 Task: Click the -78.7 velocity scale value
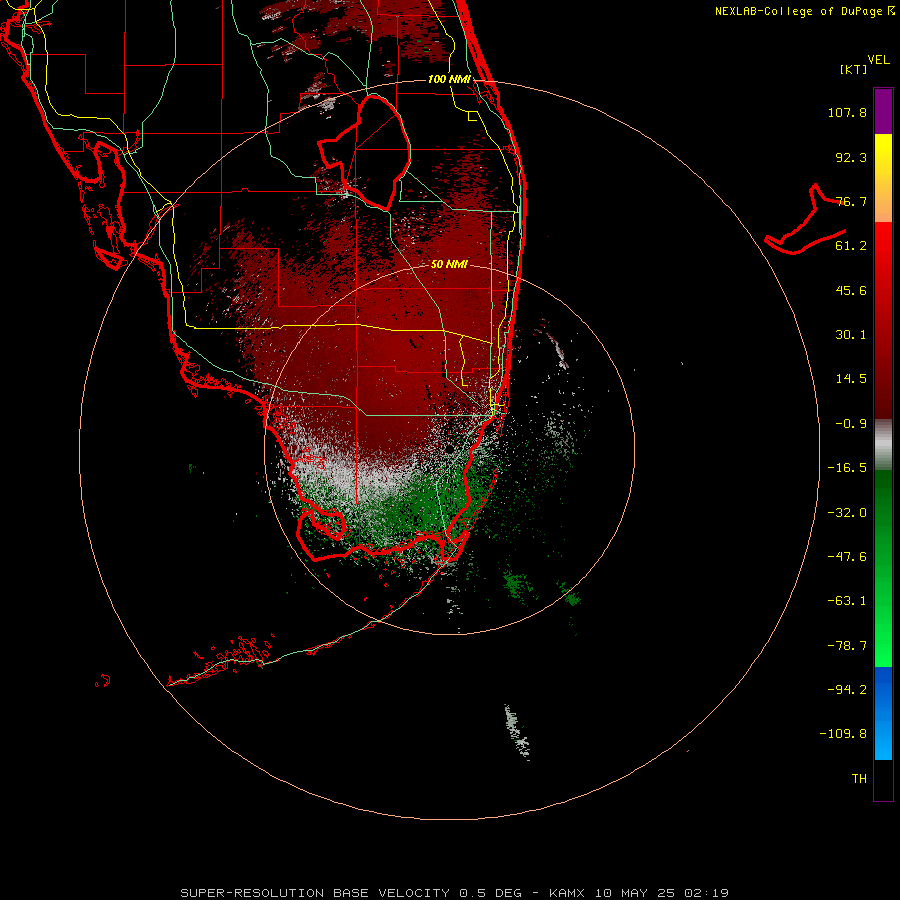(x=847, y=646)
